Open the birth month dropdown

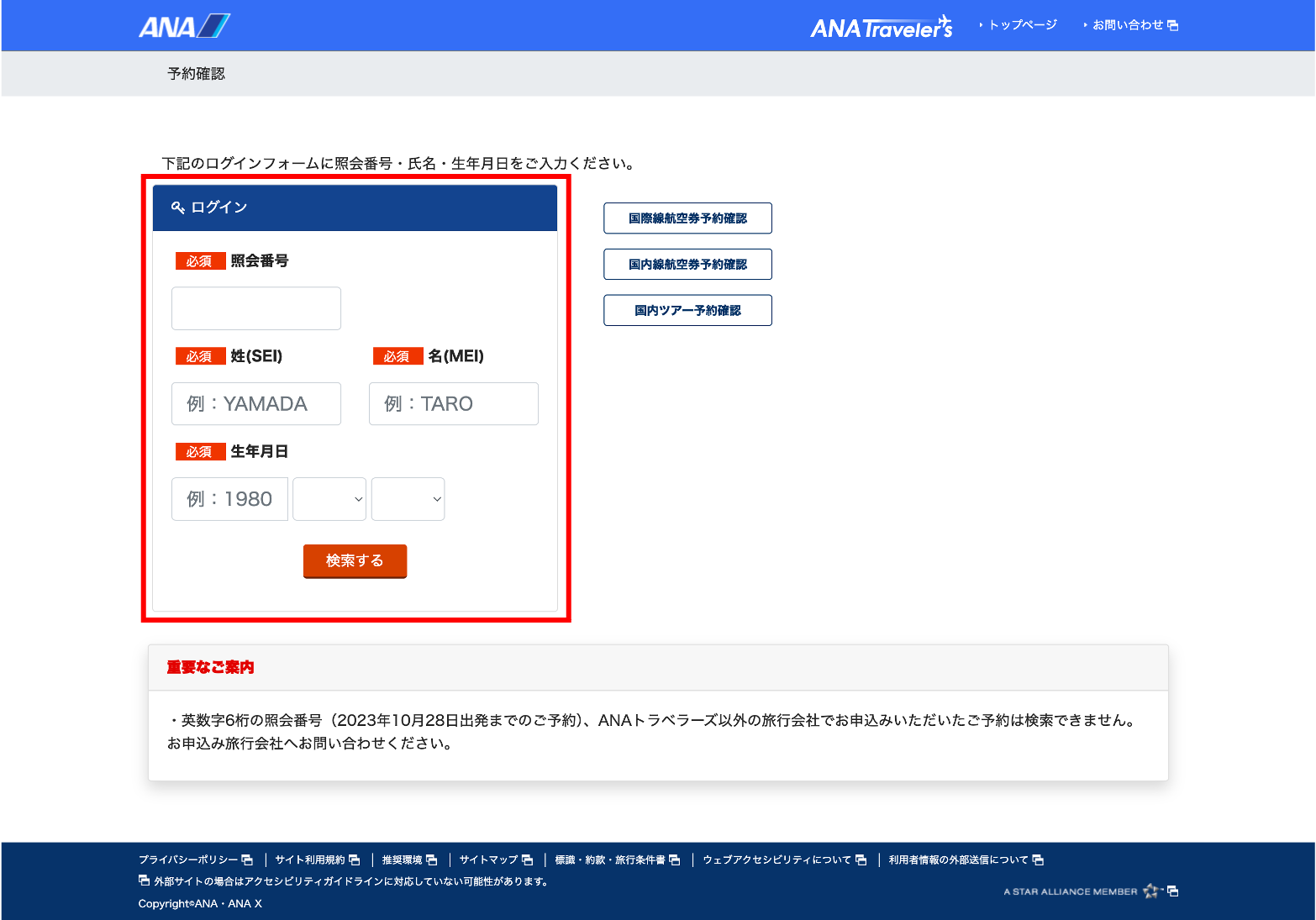329,499
